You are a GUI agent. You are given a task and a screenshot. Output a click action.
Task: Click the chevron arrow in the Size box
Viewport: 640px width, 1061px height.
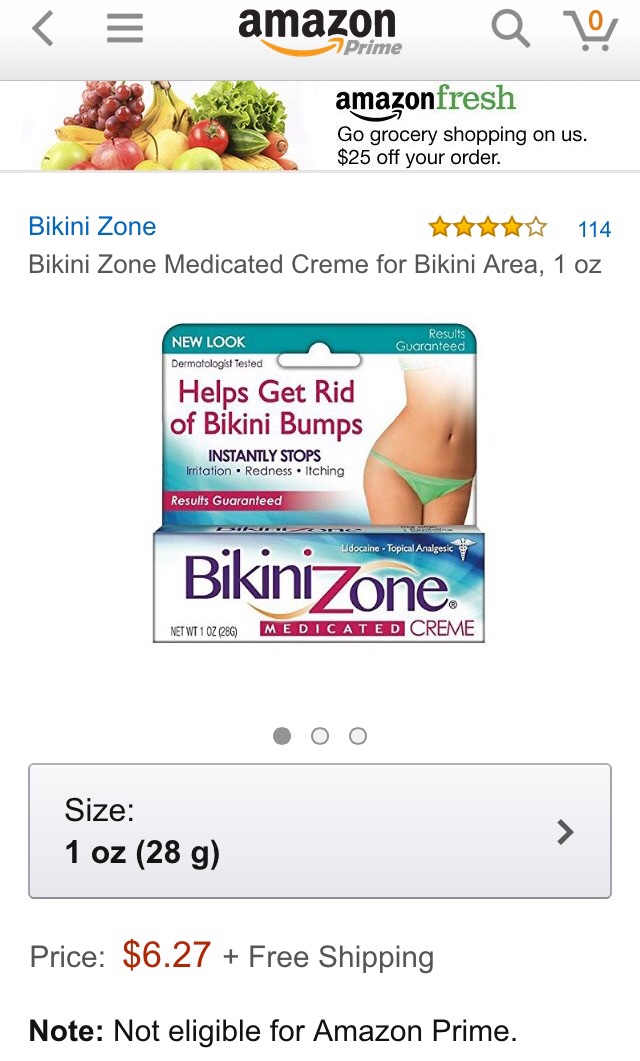(565, 832)
